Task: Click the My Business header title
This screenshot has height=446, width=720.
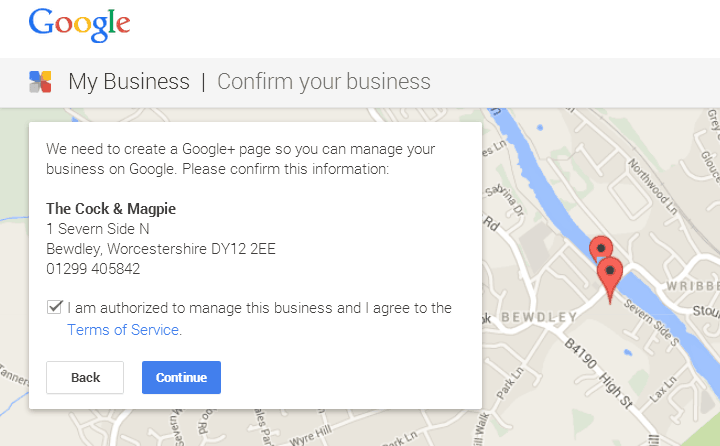Action: pos(129,82)
